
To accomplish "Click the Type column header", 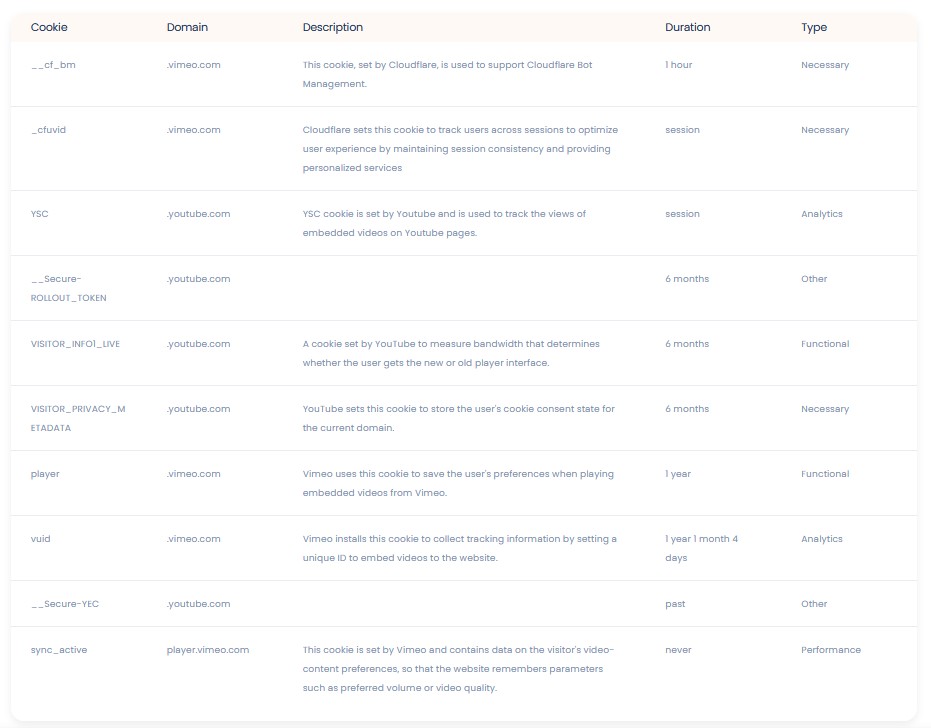I will (814, 27).
